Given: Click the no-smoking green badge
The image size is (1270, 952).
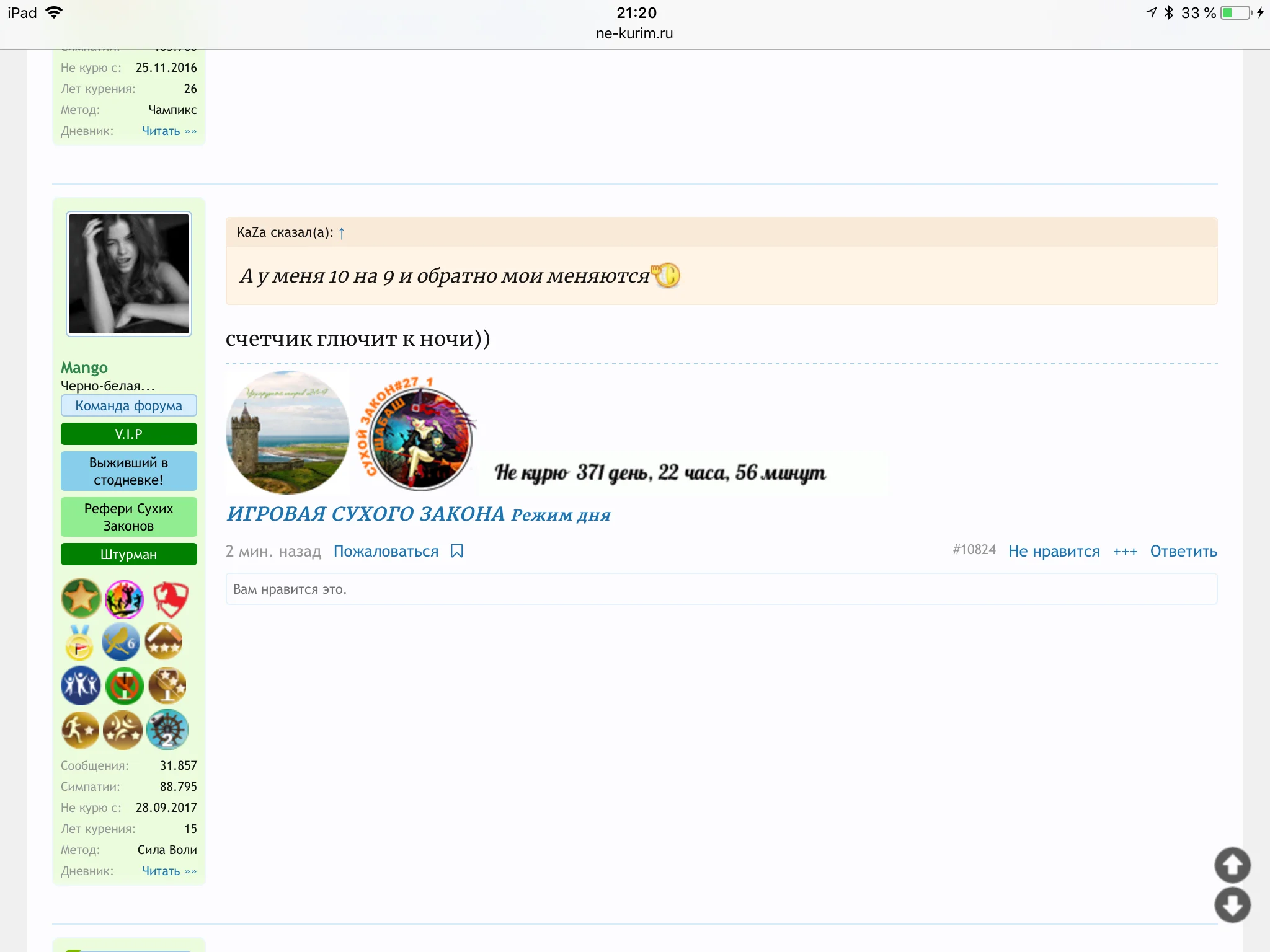Looking at the screenshot, I should tap(124, 685).
